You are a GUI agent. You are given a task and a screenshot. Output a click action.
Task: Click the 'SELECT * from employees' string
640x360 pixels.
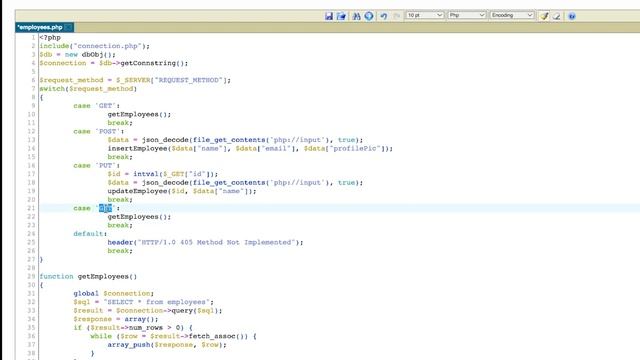tap(156, 302)
